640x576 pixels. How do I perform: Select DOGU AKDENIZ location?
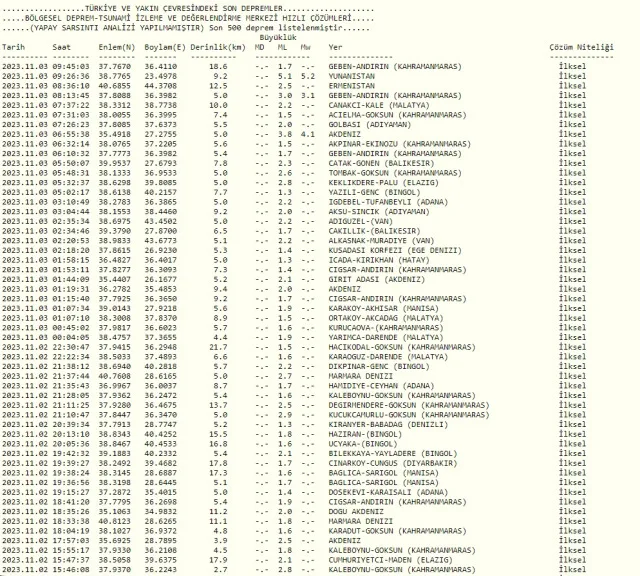point(356,512)
